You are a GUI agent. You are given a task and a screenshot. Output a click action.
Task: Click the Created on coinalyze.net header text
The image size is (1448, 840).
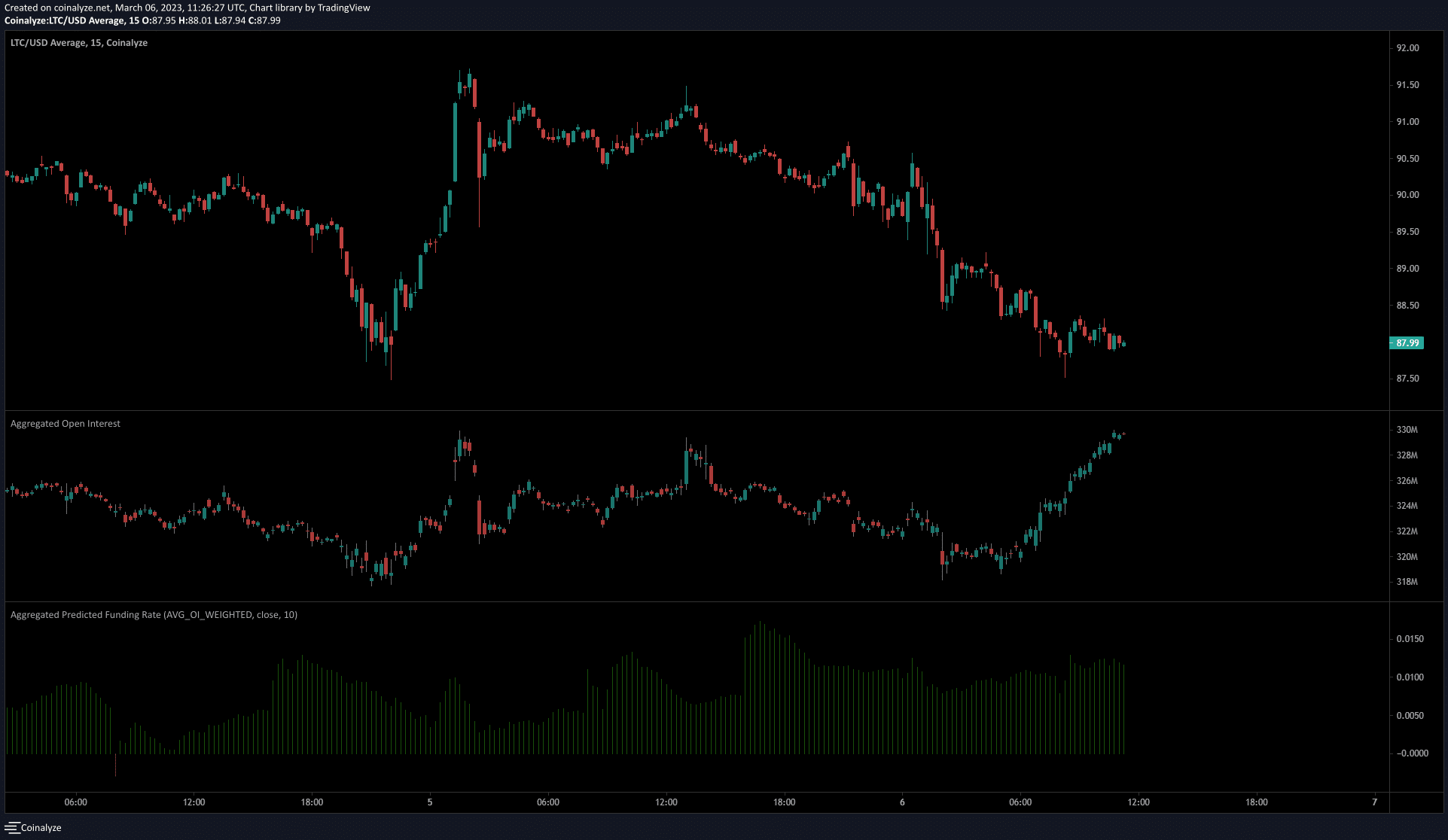[187, 8]
